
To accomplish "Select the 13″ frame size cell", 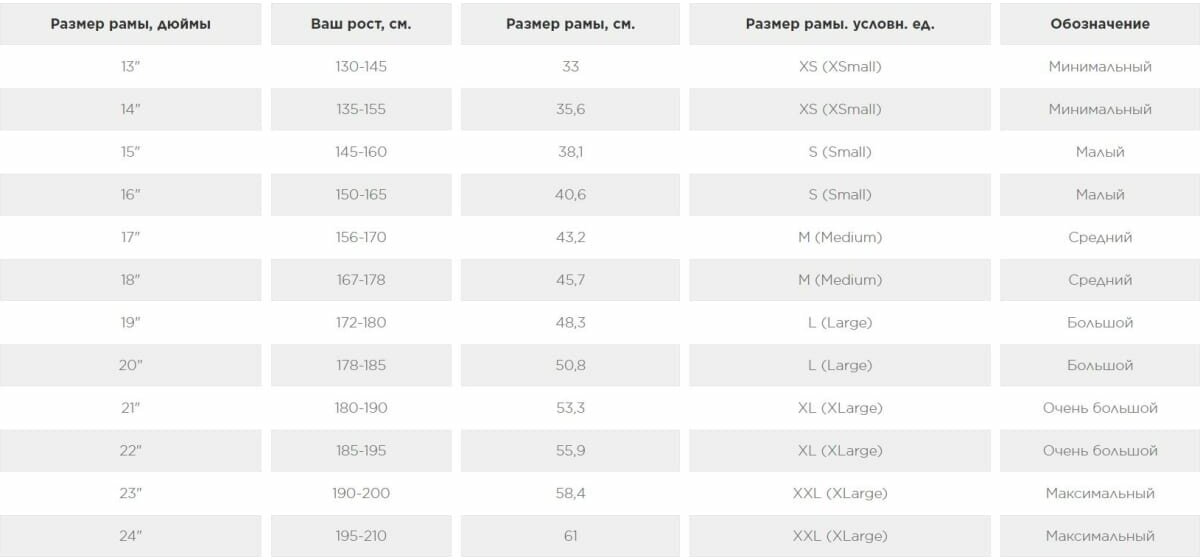I will [131, 67].
